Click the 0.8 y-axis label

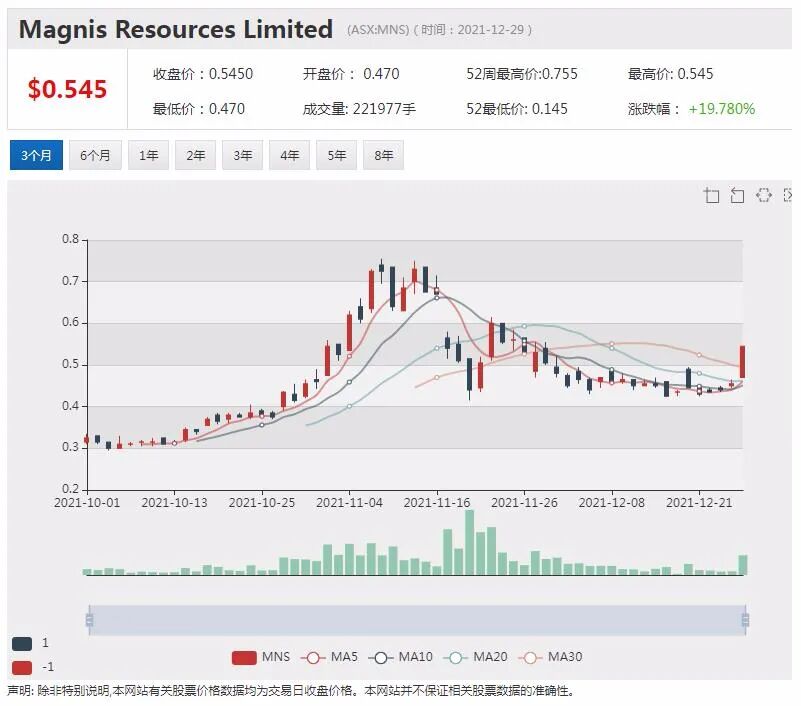70,239
